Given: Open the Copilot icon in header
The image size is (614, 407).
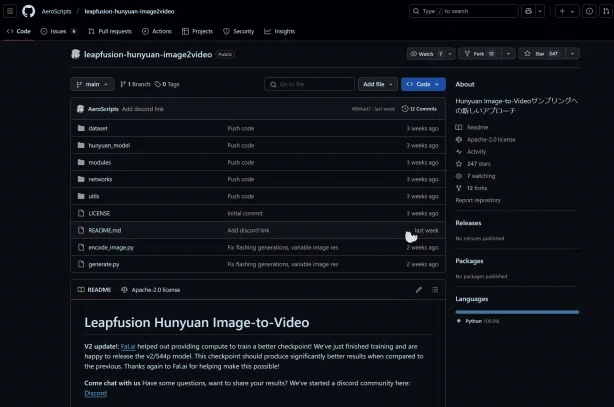Looking at the screenshot, I should pos(528,11).
